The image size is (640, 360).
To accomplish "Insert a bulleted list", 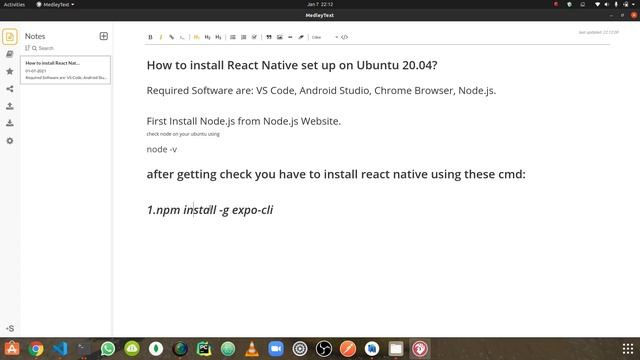I will pyautogui.click(x=233, y=37).
